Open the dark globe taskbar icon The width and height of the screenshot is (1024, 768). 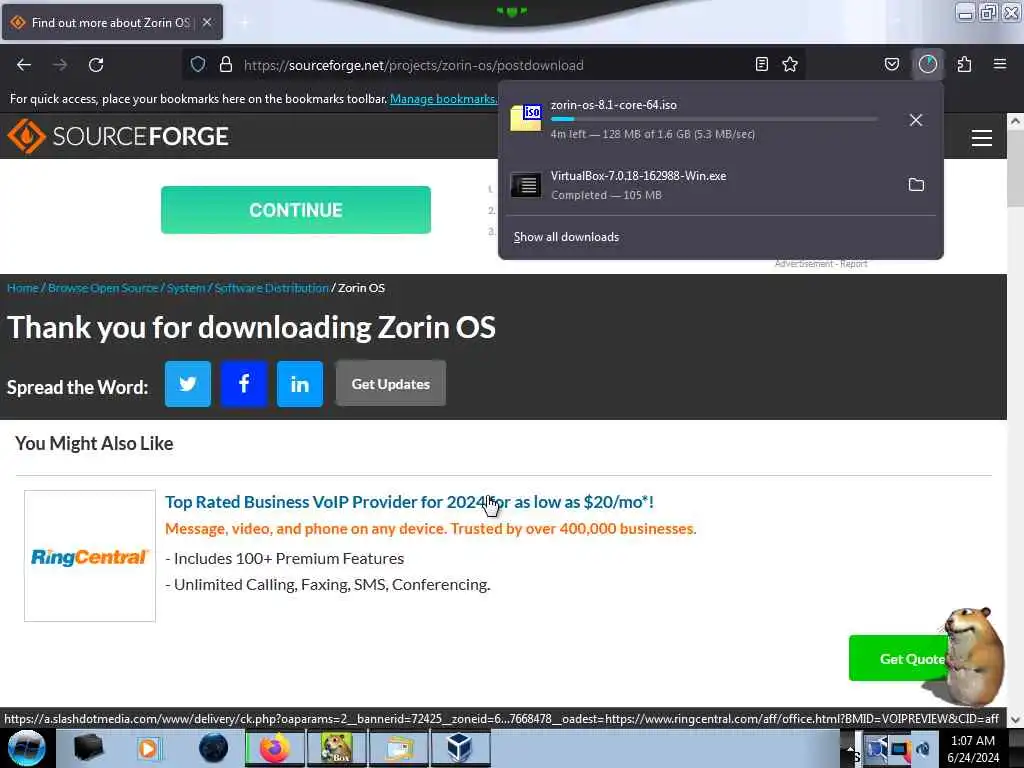coord(214,748)
